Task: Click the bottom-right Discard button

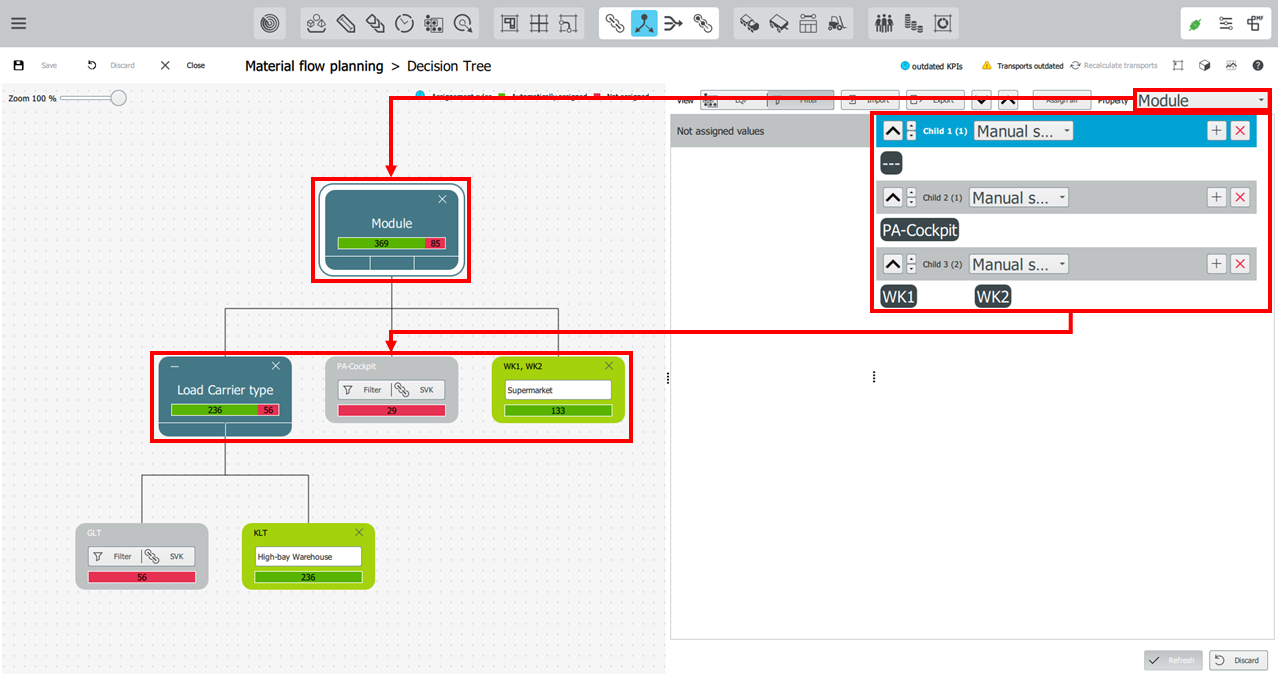Action: [x=1239, y=660]
